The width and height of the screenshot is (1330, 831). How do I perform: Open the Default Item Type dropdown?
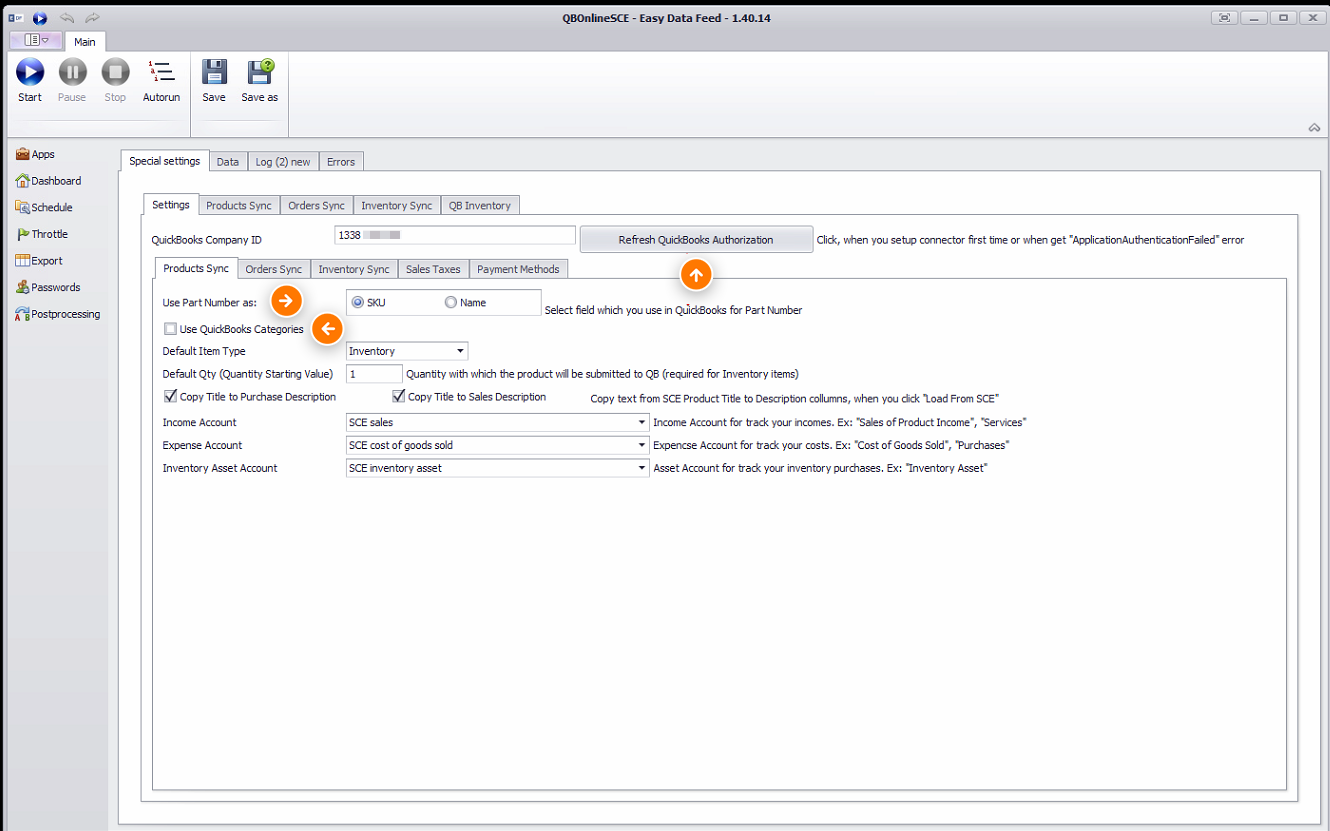[407, 351]
